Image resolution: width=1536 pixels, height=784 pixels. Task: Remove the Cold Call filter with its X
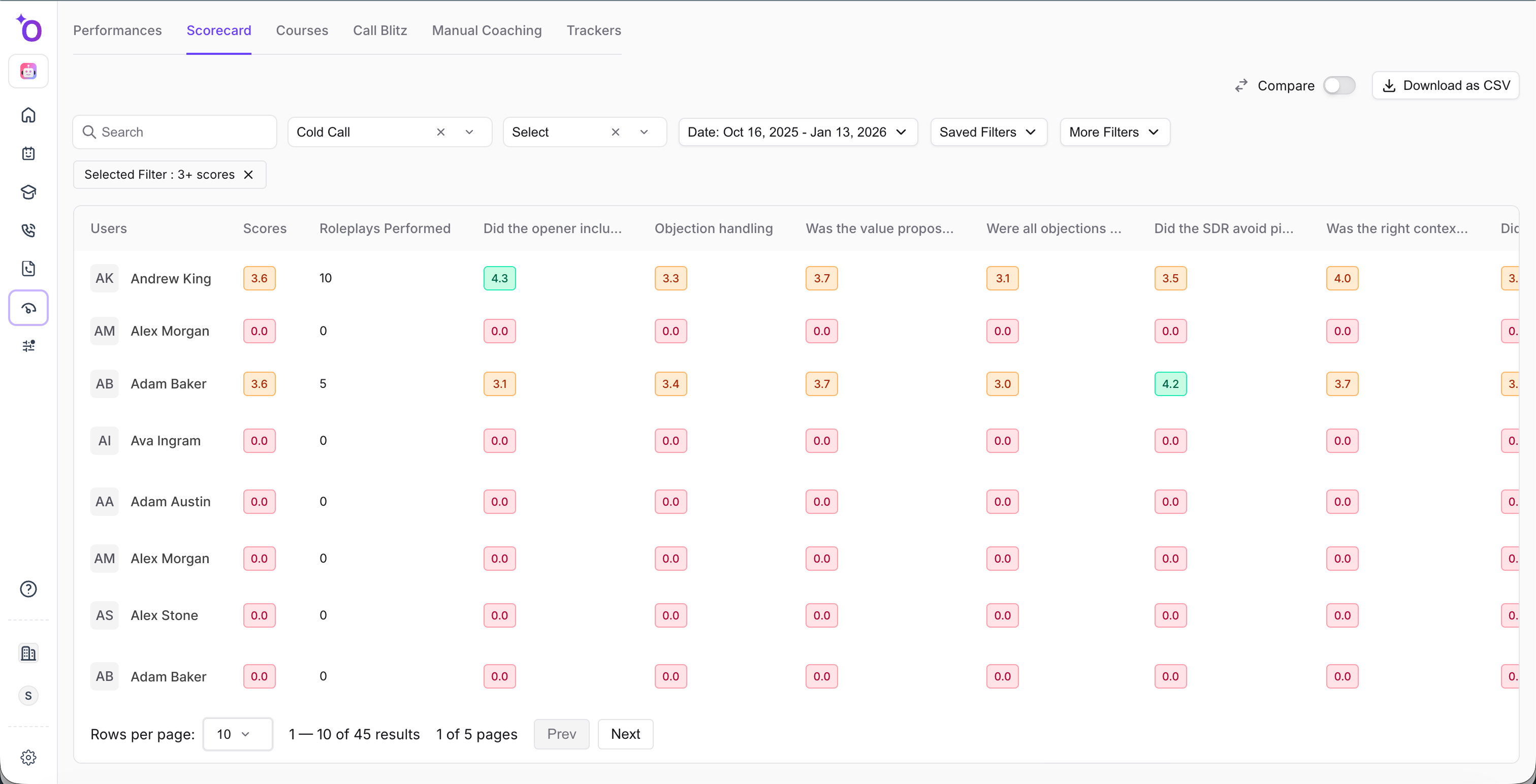click(x=441, y=132)
